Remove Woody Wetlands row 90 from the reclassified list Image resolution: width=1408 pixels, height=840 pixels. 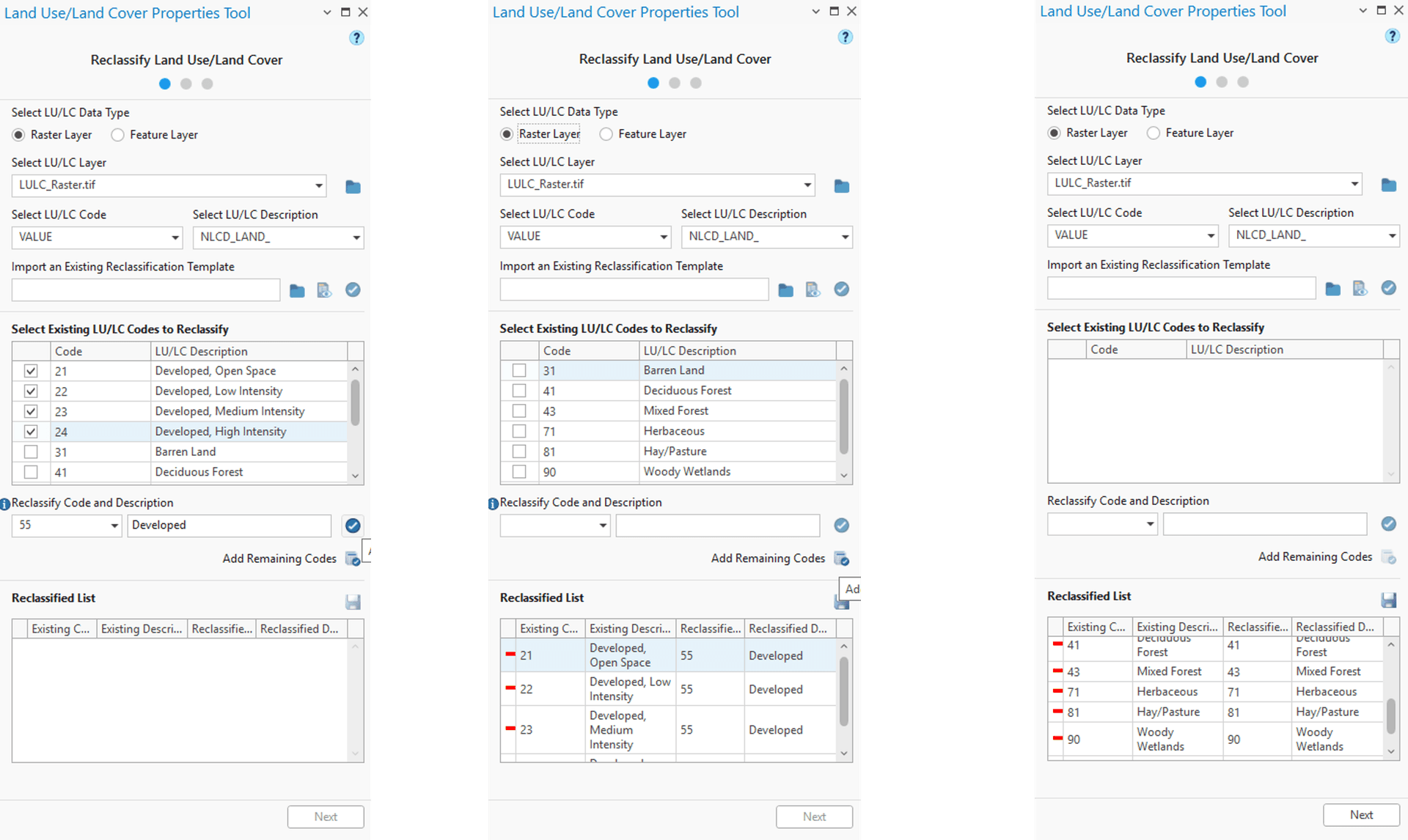[x=1057, y=738]
